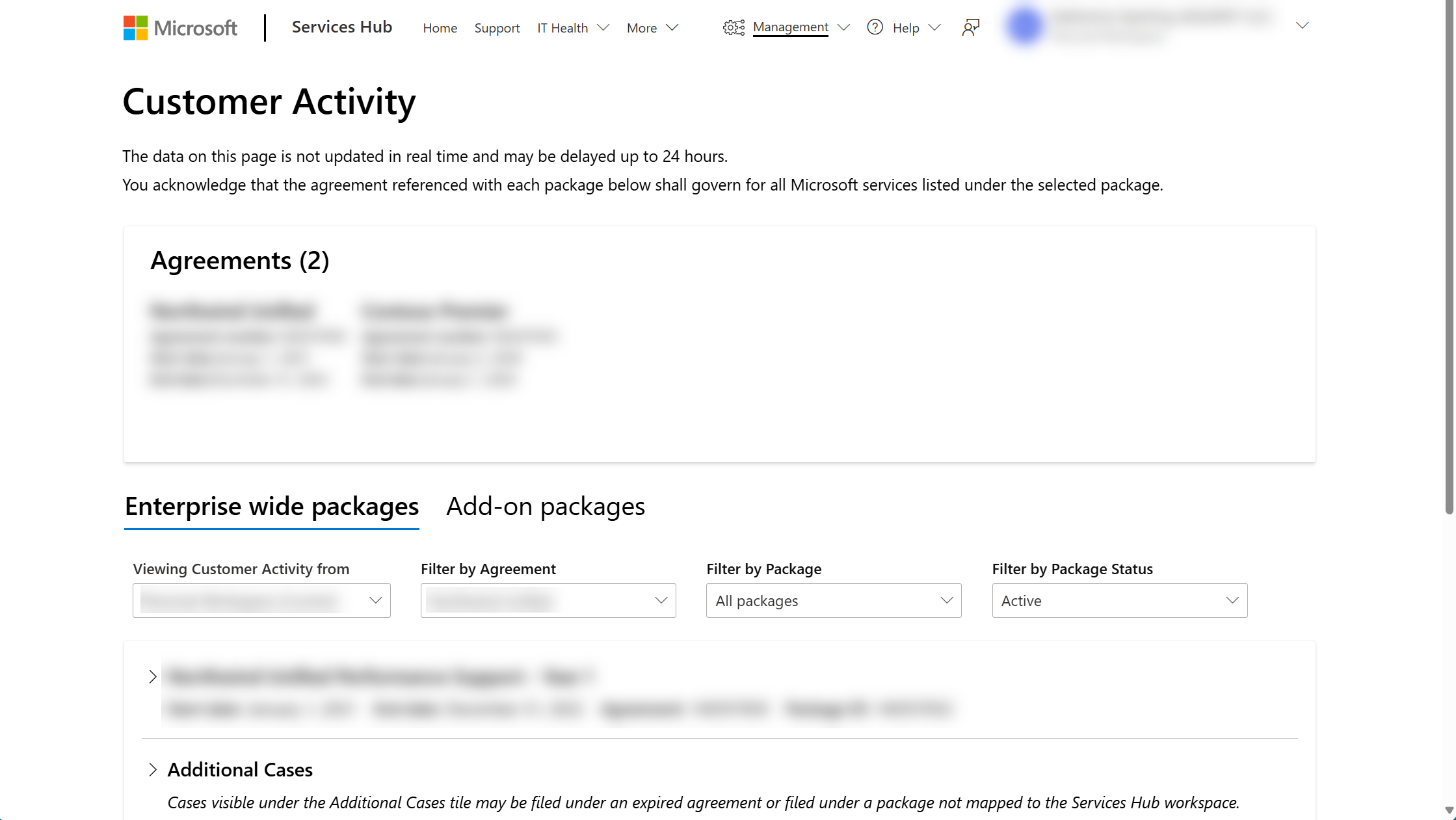Open the Filter by Package dropdown

tap(833, 600)
